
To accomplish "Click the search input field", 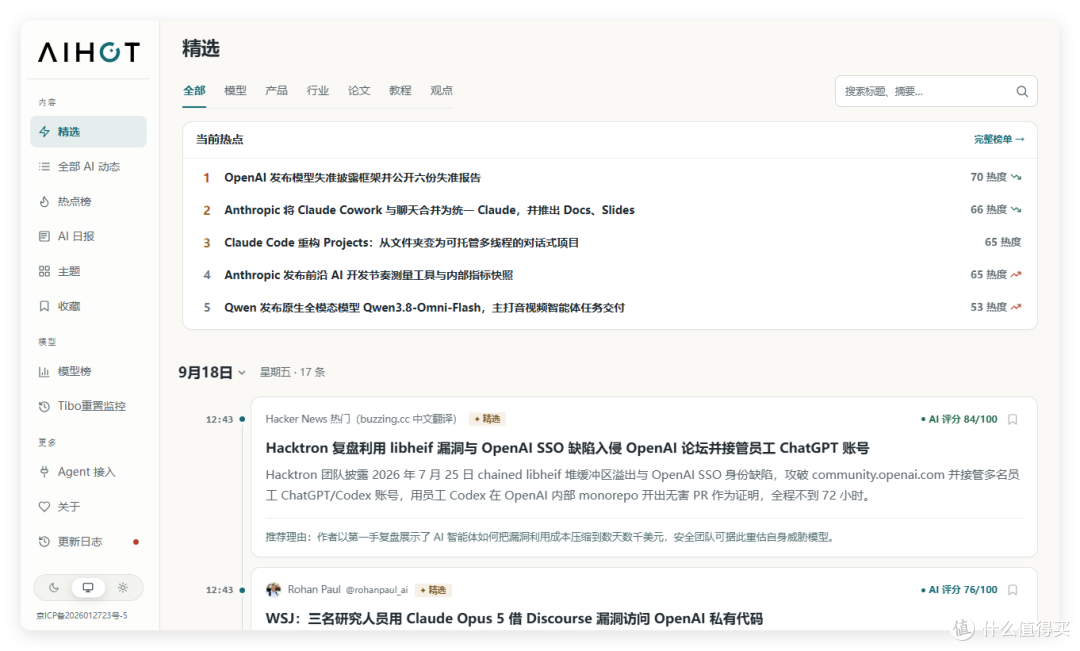I will point(936,91).
